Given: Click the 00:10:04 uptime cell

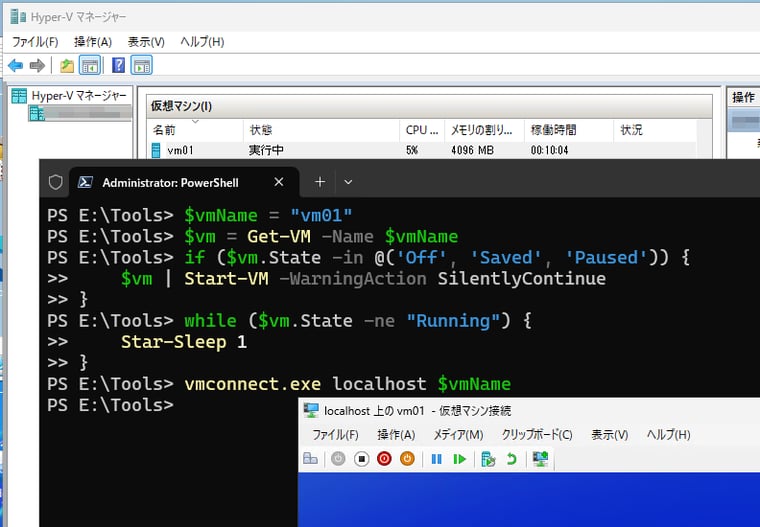Looking at the screenshot, I should (549, 150).
